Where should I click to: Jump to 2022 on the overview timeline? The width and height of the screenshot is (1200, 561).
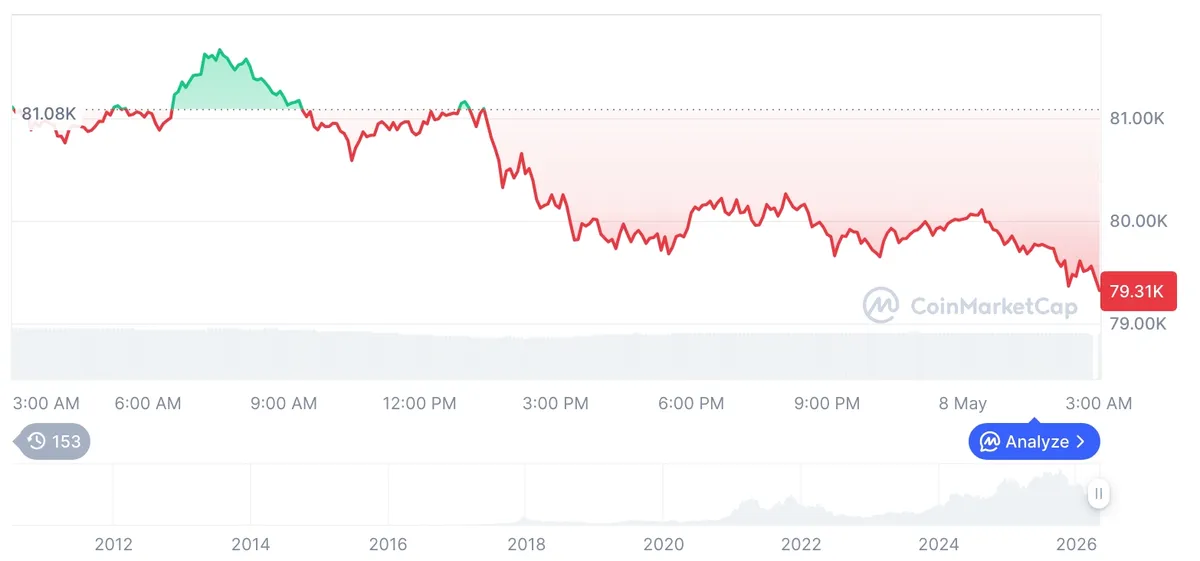pyautogui.click(x=801, y=545)
